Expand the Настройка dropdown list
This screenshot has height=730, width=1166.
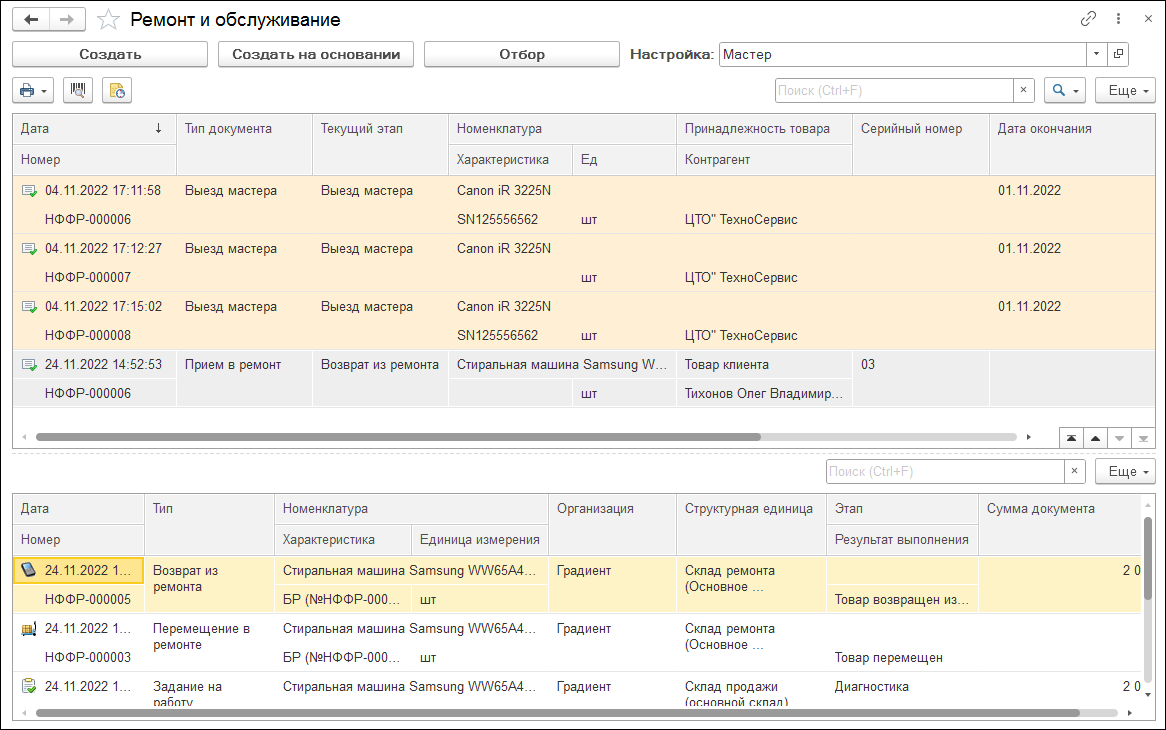pyautogui.click(x=1096, y=54)
